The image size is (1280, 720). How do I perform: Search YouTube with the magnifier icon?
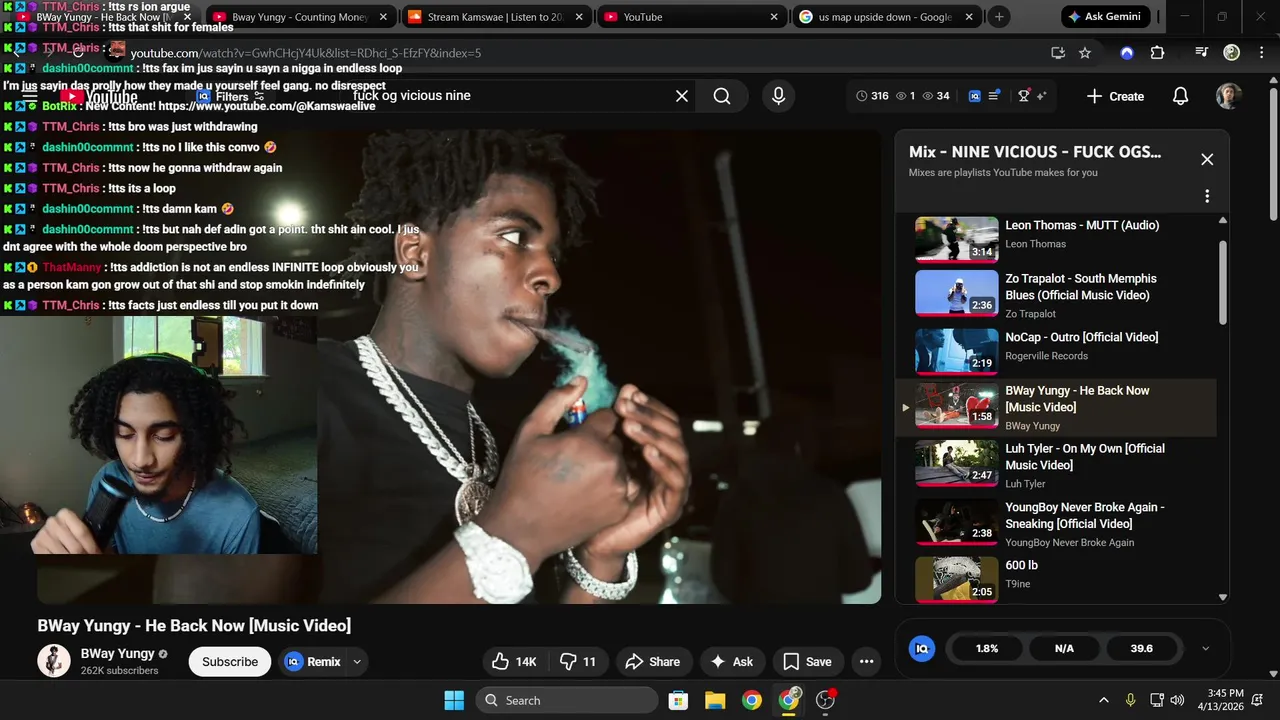(x=722, y=96)
